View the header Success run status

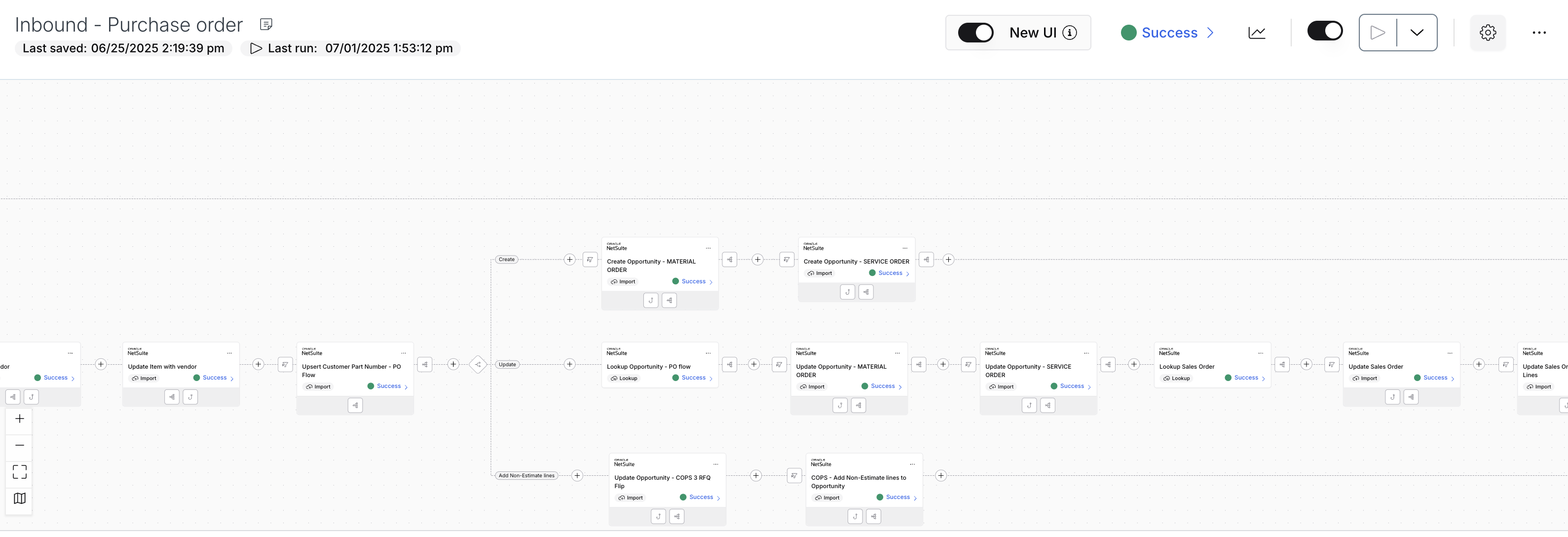pos(1168,33)
